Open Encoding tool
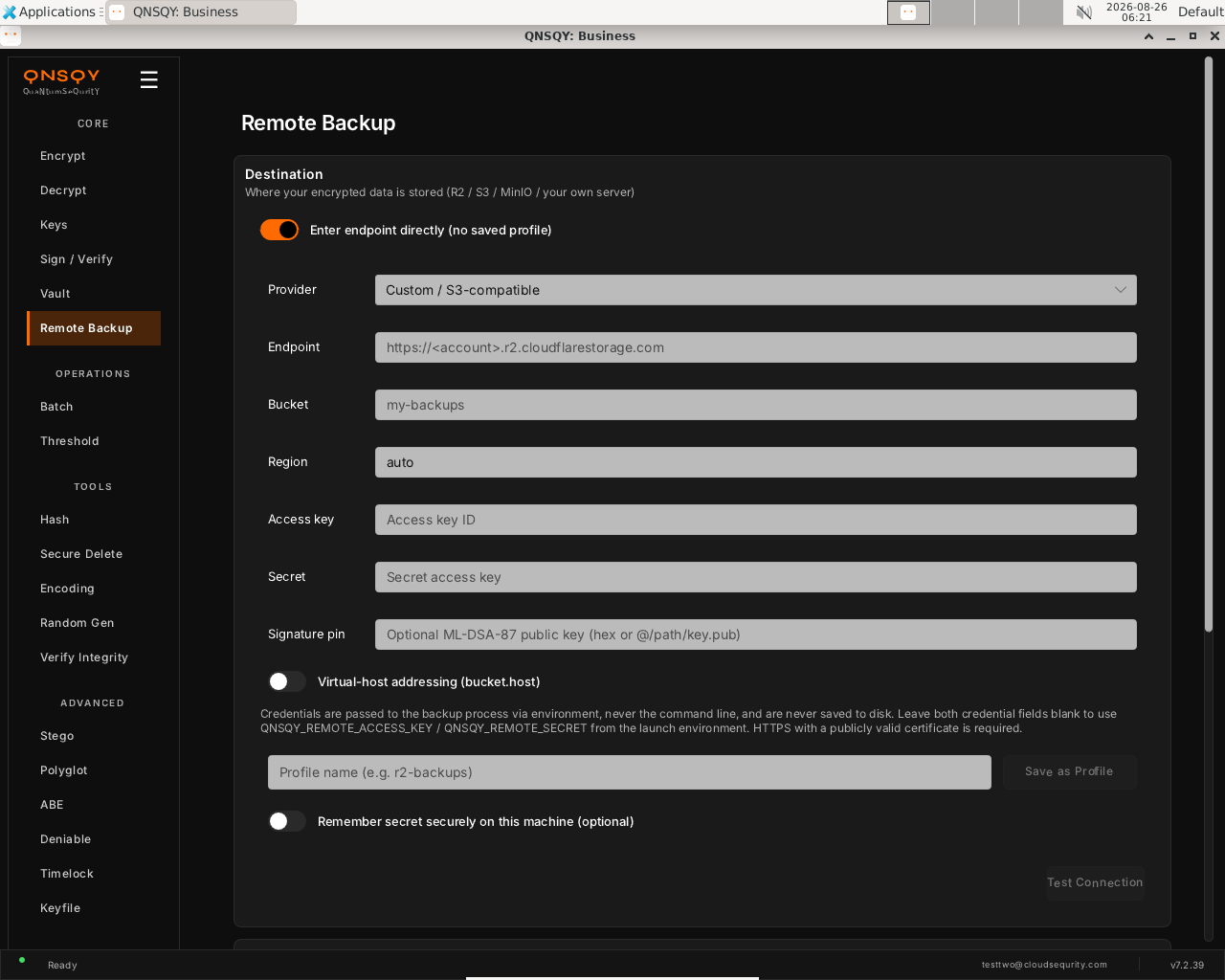Screen dimensions: 1225x980 94,589
